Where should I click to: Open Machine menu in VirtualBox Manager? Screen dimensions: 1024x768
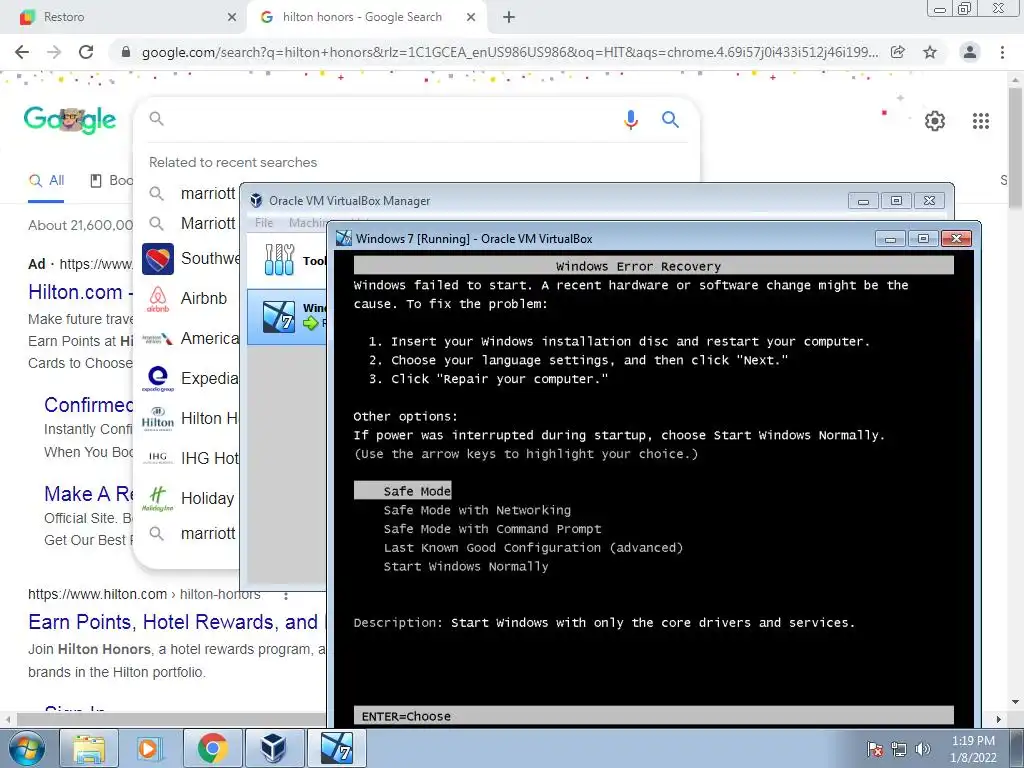pyautogui.click(x=308, y=223)
